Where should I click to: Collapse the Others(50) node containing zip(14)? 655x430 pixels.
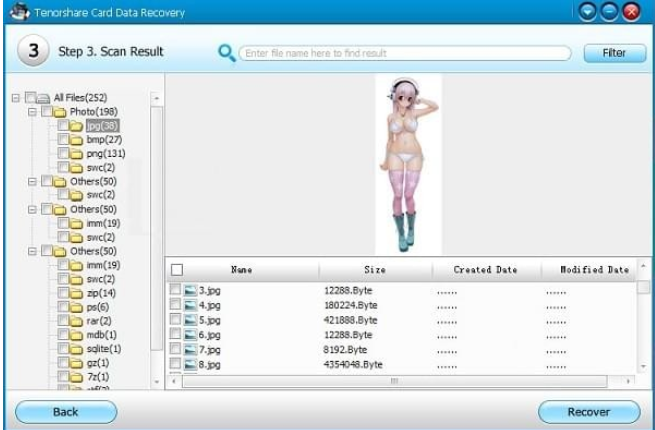click(x=32, y=252)
